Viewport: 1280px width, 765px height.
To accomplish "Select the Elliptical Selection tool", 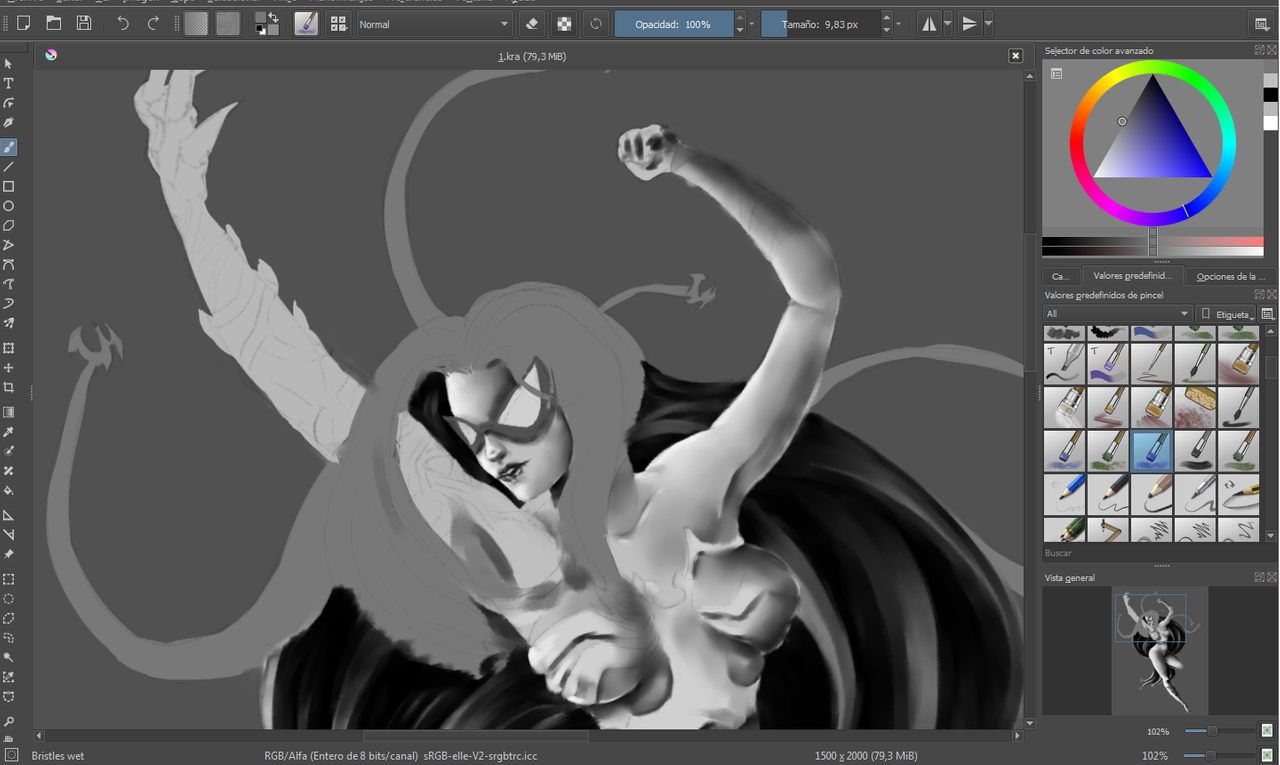I will click(9, 599).
